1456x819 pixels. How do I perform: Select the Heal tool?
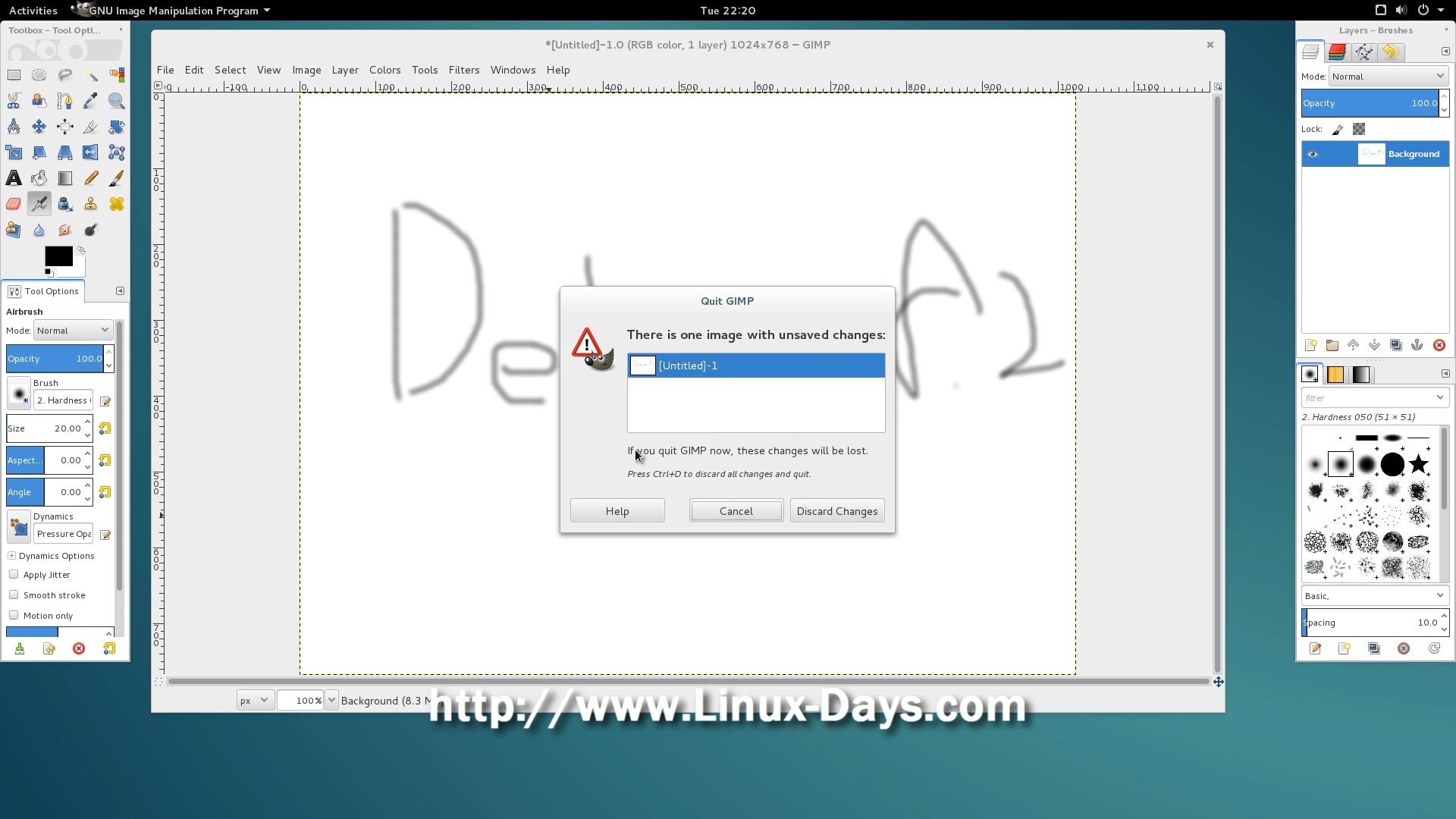(117, 204)
